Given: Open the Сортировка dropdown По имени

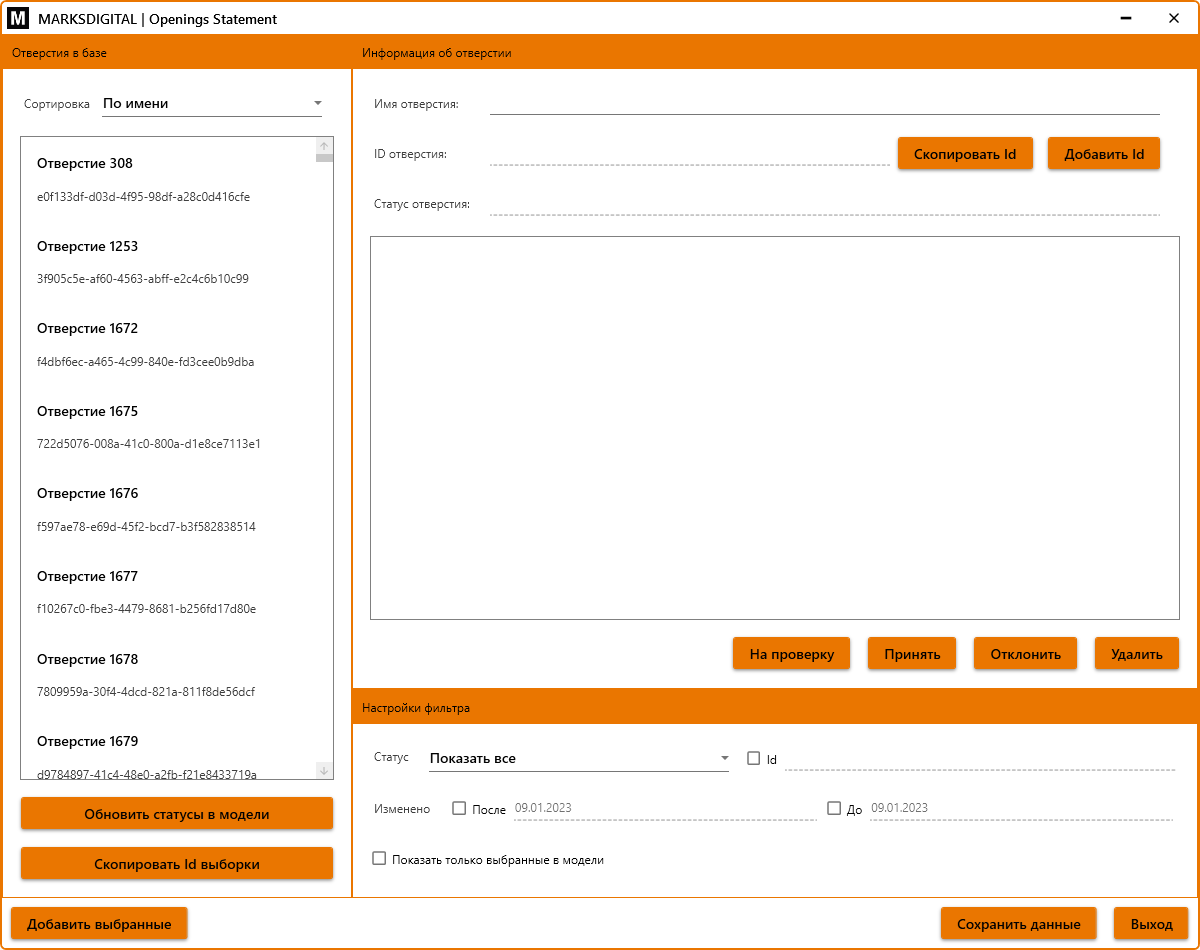Looking at the screenshot, I should (x=212, y=103).
